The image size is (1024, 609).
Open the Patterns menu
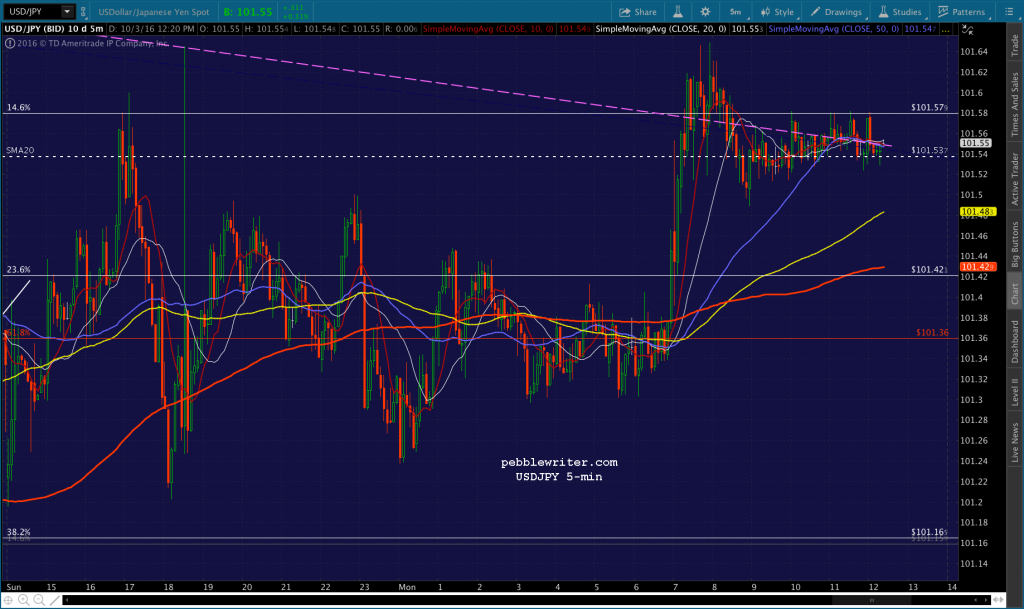click(961, 12)
